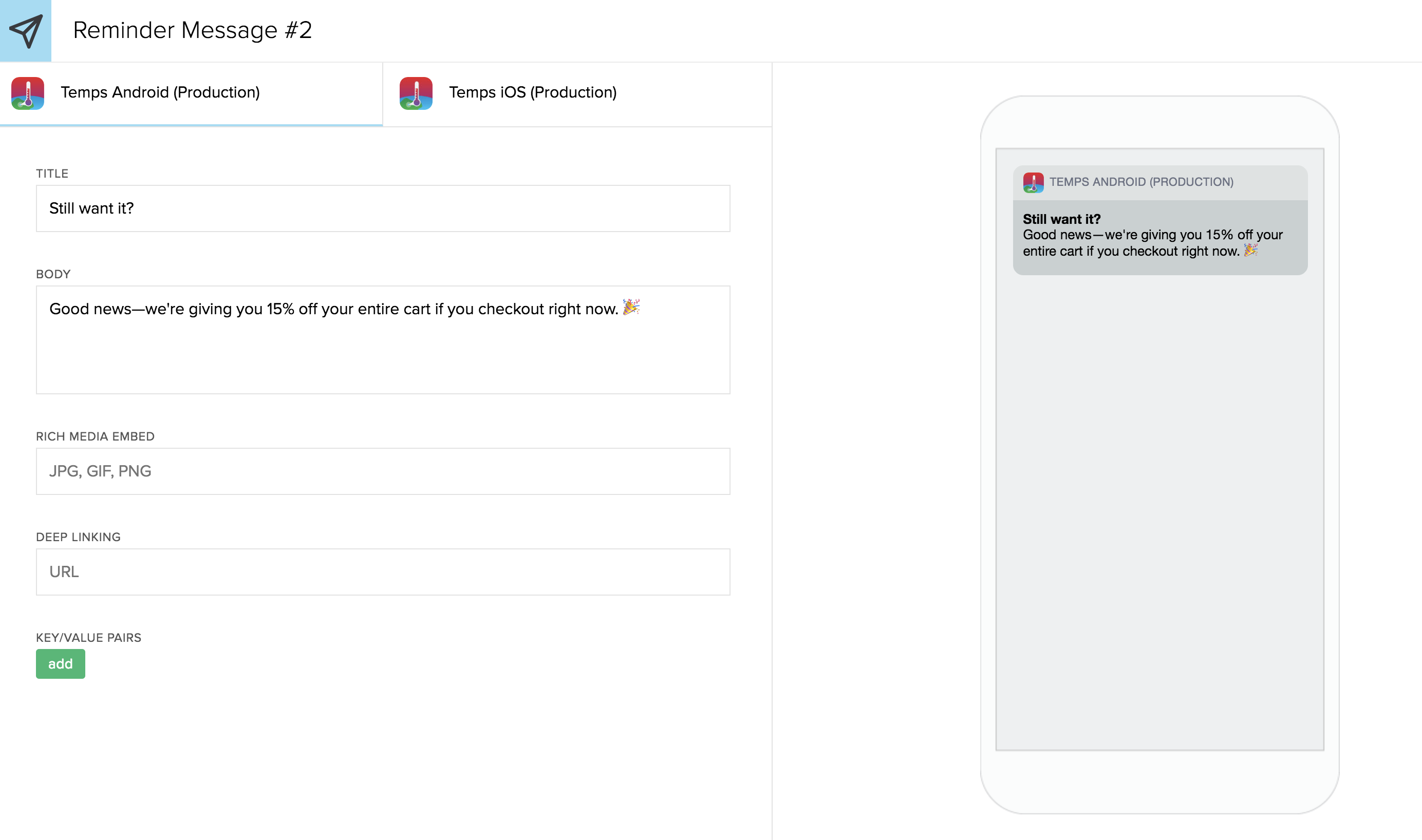Click party popper emoji in phone preview

click(1250, 250)
